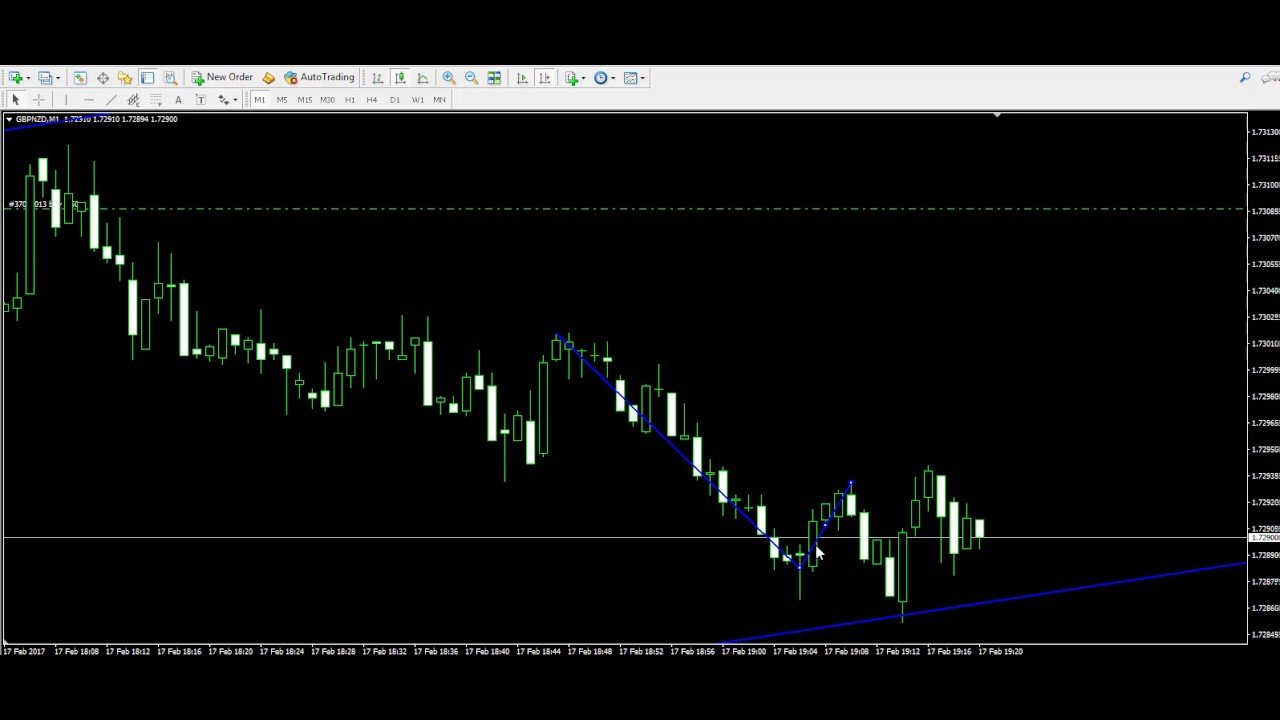The image size is (1280, 720).
Task: Open the Navigator panel star-folder icon
Action: (125, 78)
